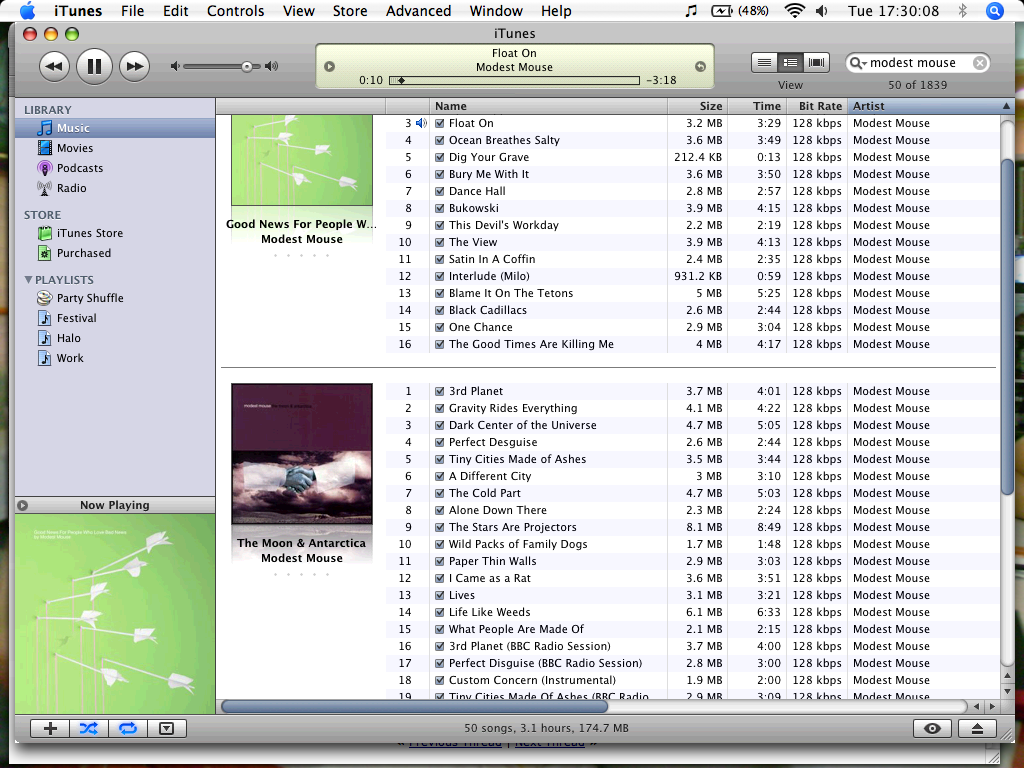Click the Now Playing panel arrow
Screen dimensions: 1024x768
[x=23, y=505]
